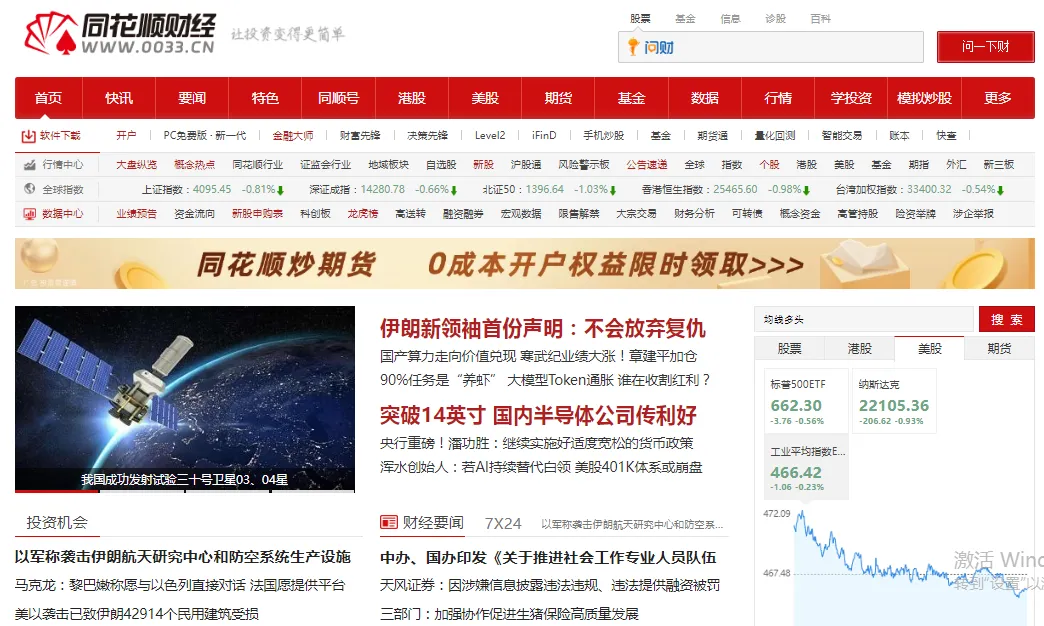Open article 三部门：加强协作促进生猪保险
1044x626 pixels.
(x=509, y=613)
